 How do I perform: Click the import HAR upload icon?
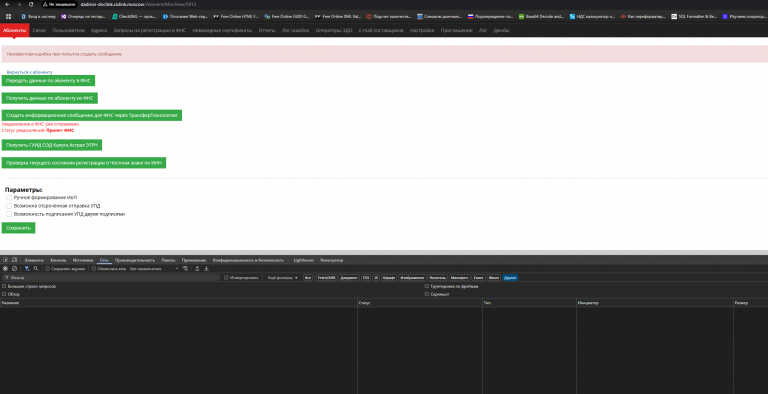197,269
